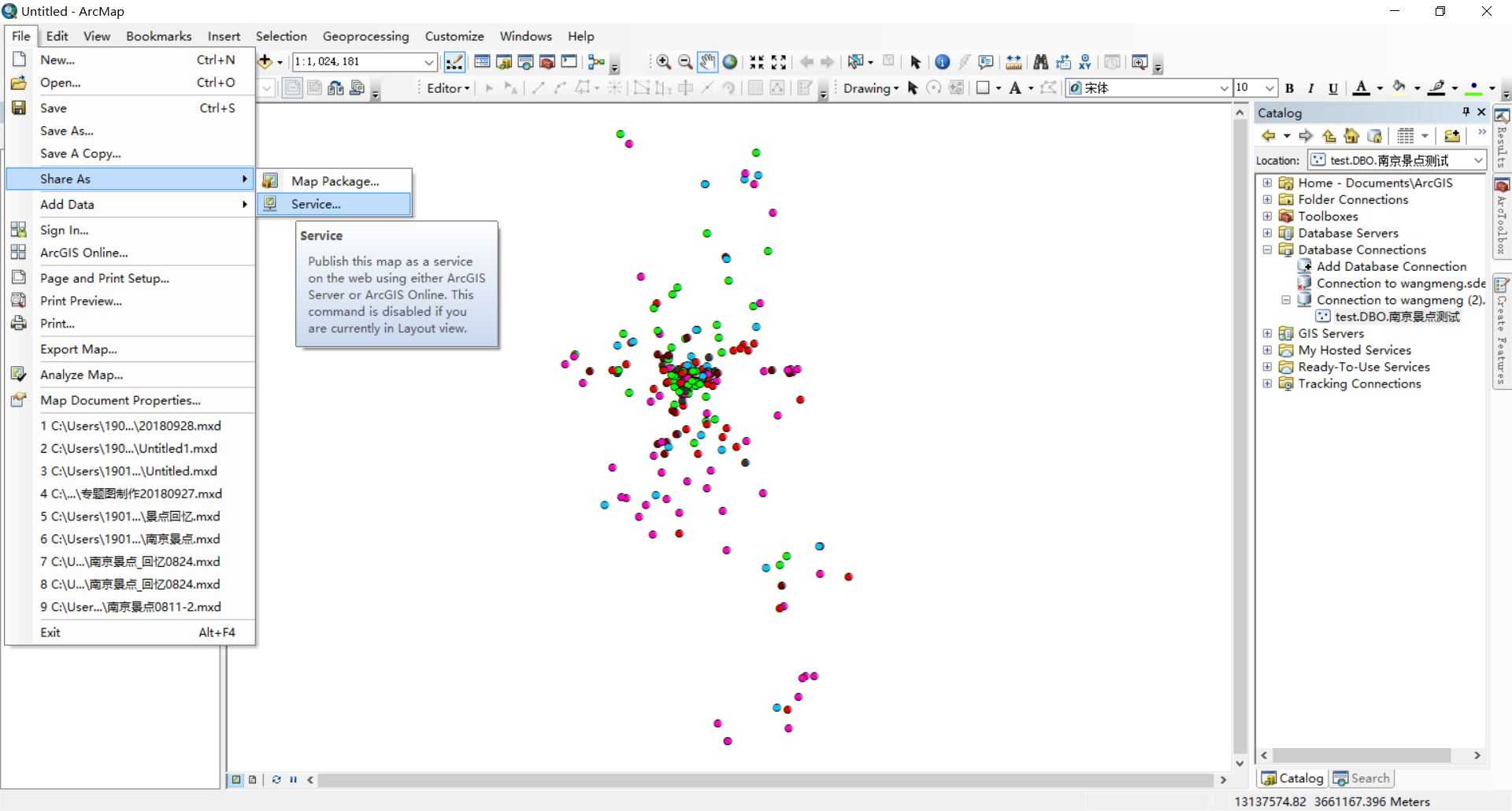Switch to Data View button
Image resolution: width=1512 pixels, height=811 pixels.
click(x=236, y=780)
